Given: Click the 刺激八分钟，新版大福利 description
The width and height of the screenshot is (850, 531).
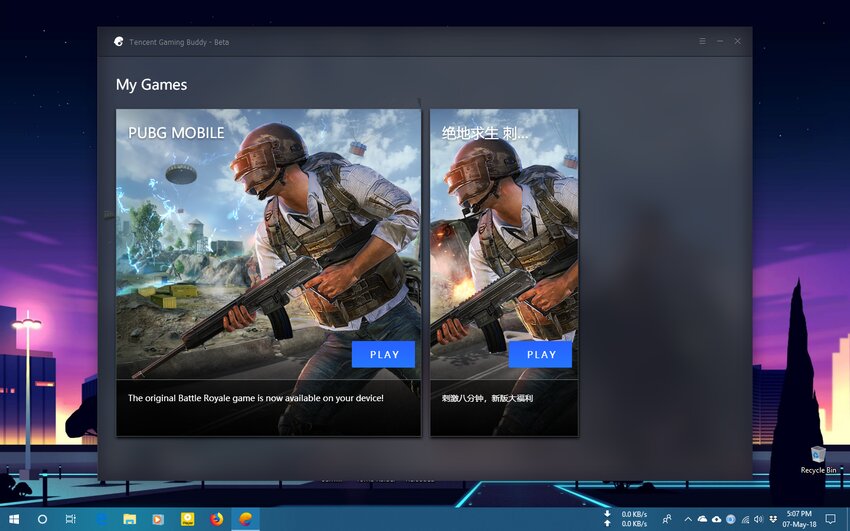Looking at the screenshot, I should pos(487,398).
